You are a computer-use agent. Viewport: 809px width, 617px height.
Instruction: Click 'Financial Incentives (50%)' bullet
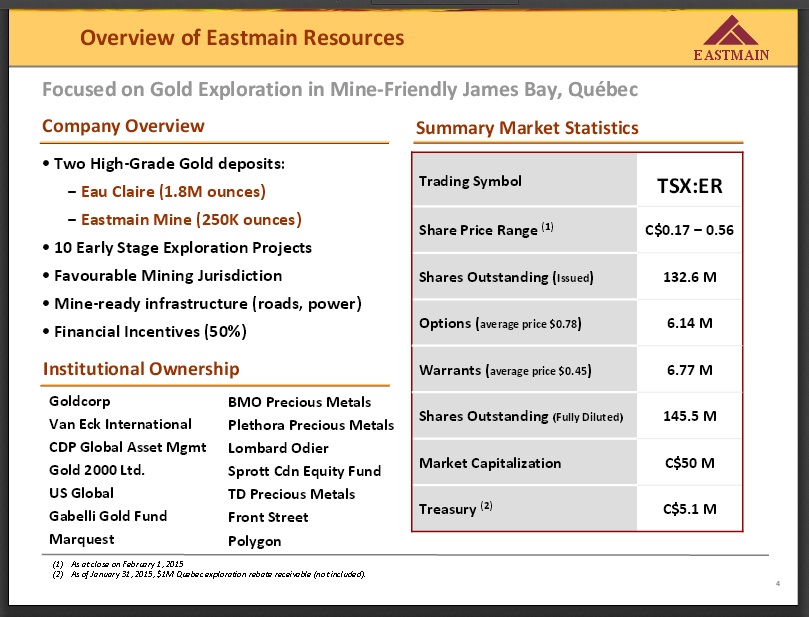145,331
